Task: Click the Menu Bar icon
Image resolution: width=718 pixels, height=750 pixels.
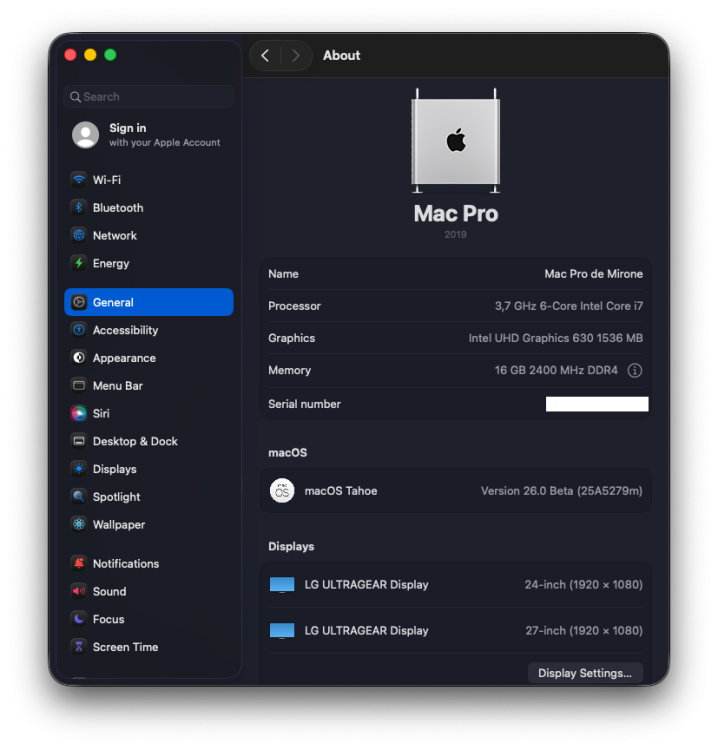Action: (x=79, y=386)
